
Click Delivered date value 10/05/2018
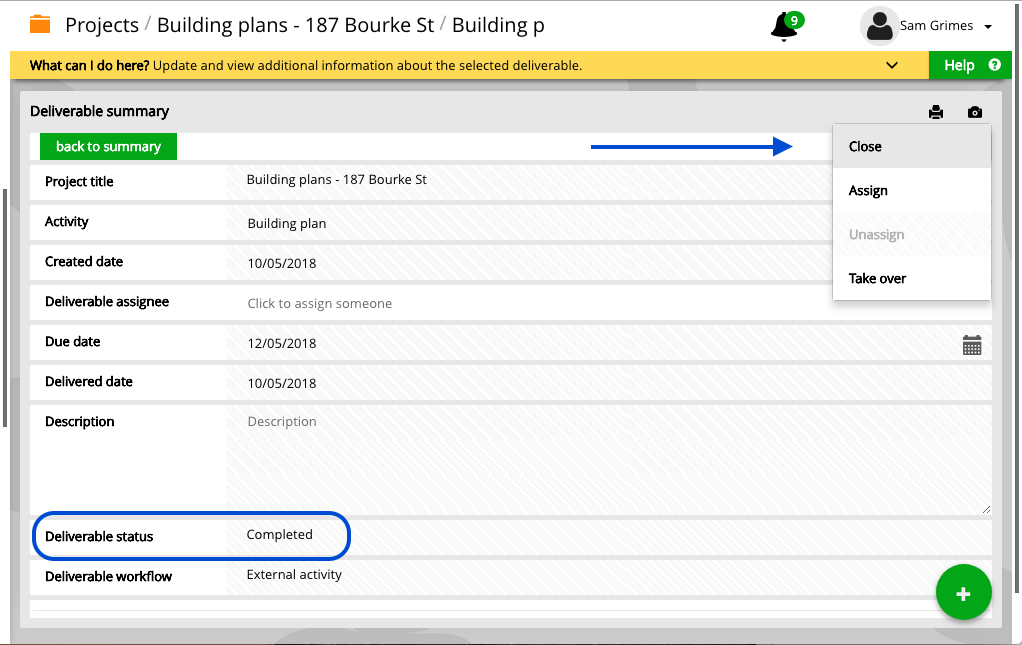pyautogui.click(x=282, y=383)
